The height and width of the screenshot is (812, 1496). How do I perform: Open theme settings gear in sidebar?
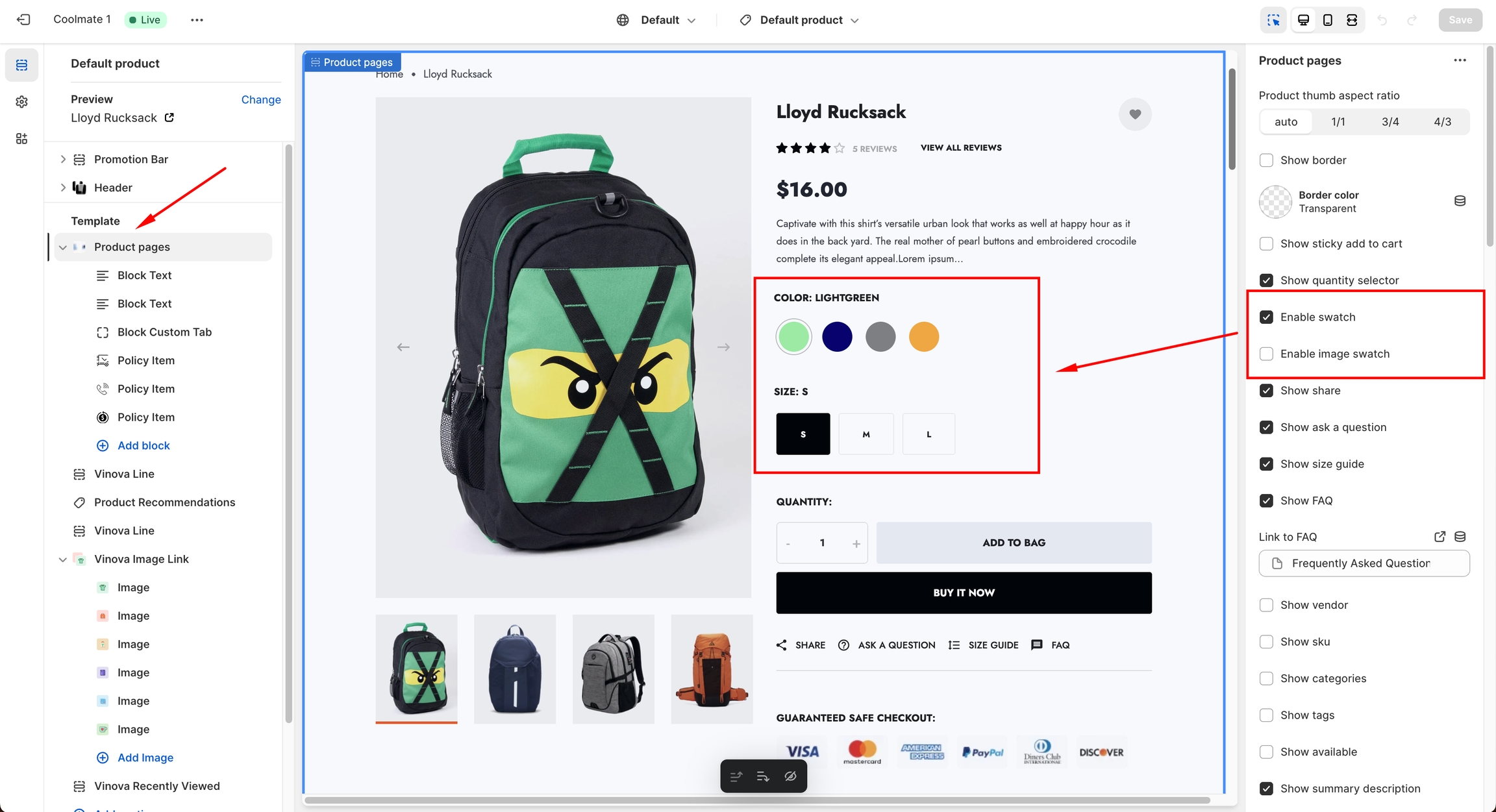tap(21, 102)
